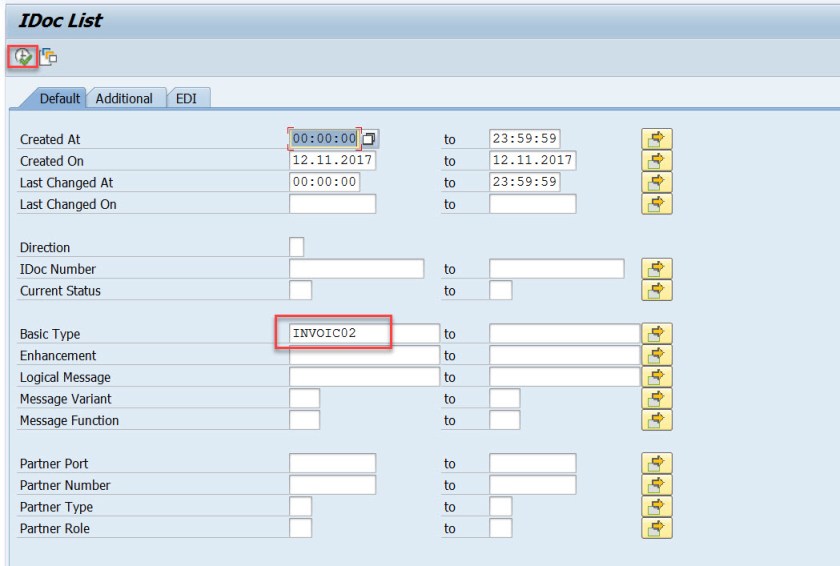Click the IDoc List title
This screenshot has width=840, height=566.
[x=61, y=20]
